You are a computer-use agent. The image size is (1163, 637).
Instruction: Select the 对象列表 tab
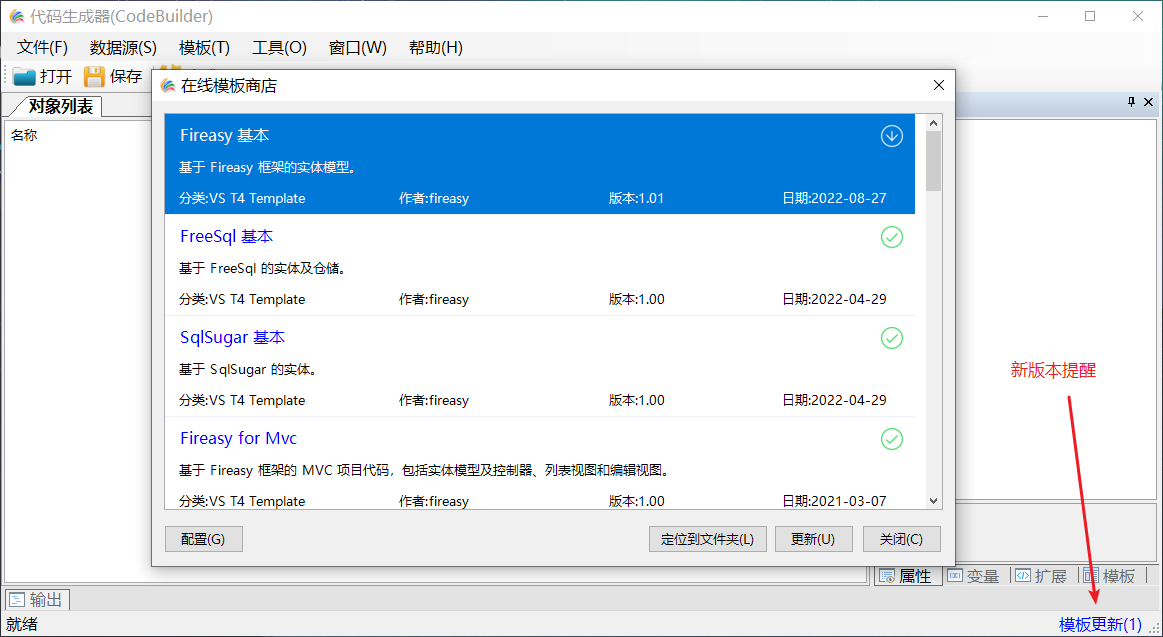pos(59,107)
